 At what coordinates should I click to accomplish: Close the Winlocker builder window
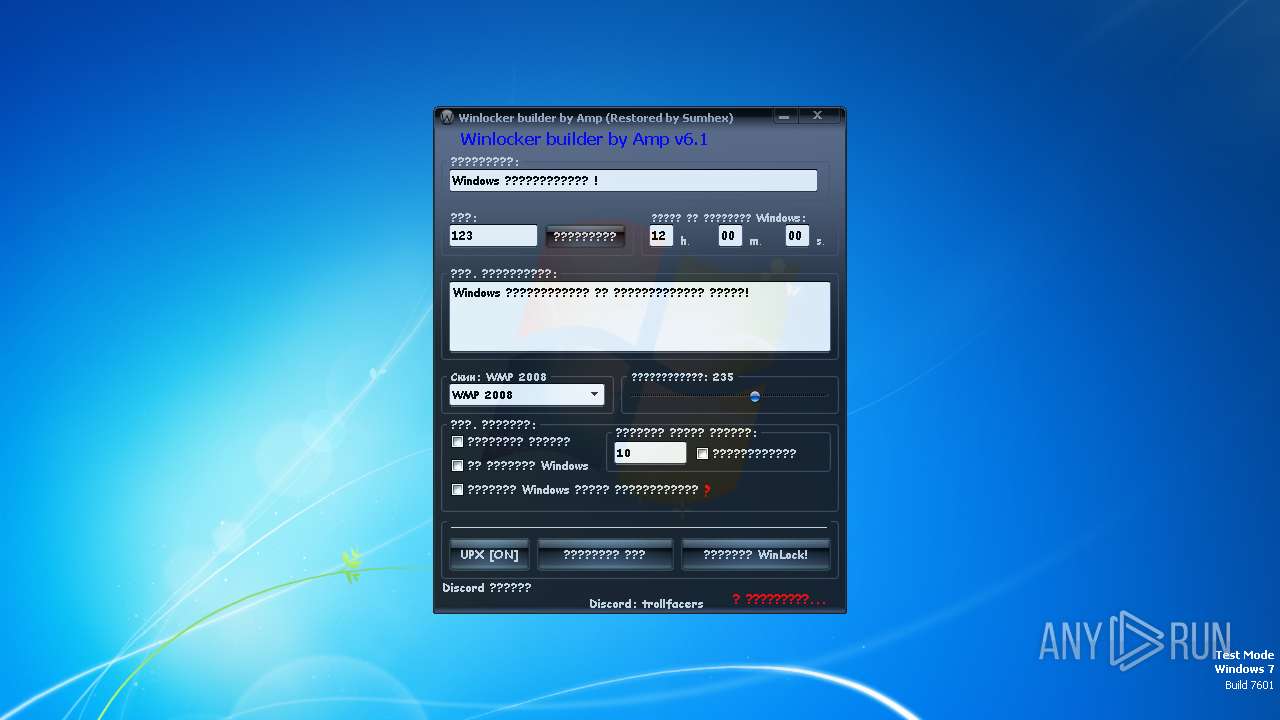(818, 116)
